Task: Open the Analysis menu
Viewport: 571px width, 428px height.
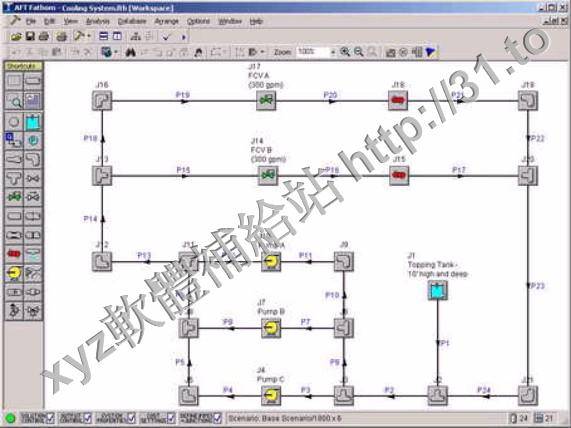Action: coord(98,21)
